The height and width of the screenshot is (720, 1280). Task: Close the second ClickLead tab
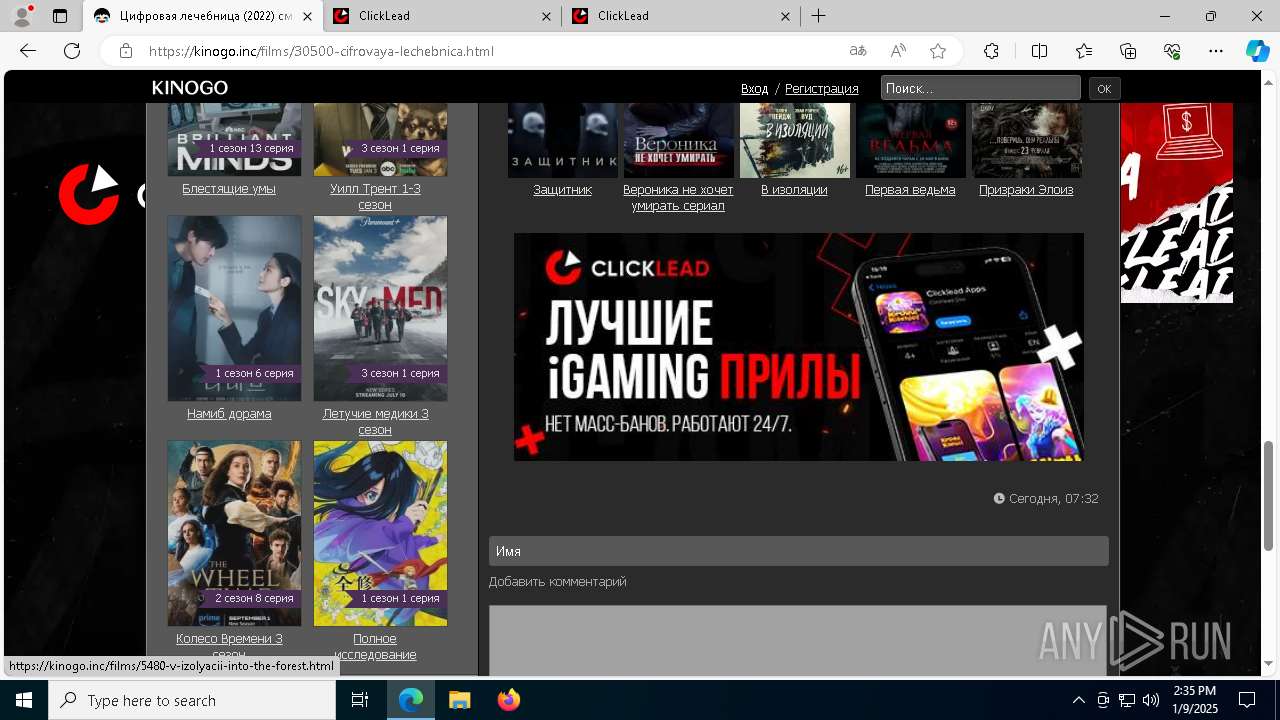(786, 16)
